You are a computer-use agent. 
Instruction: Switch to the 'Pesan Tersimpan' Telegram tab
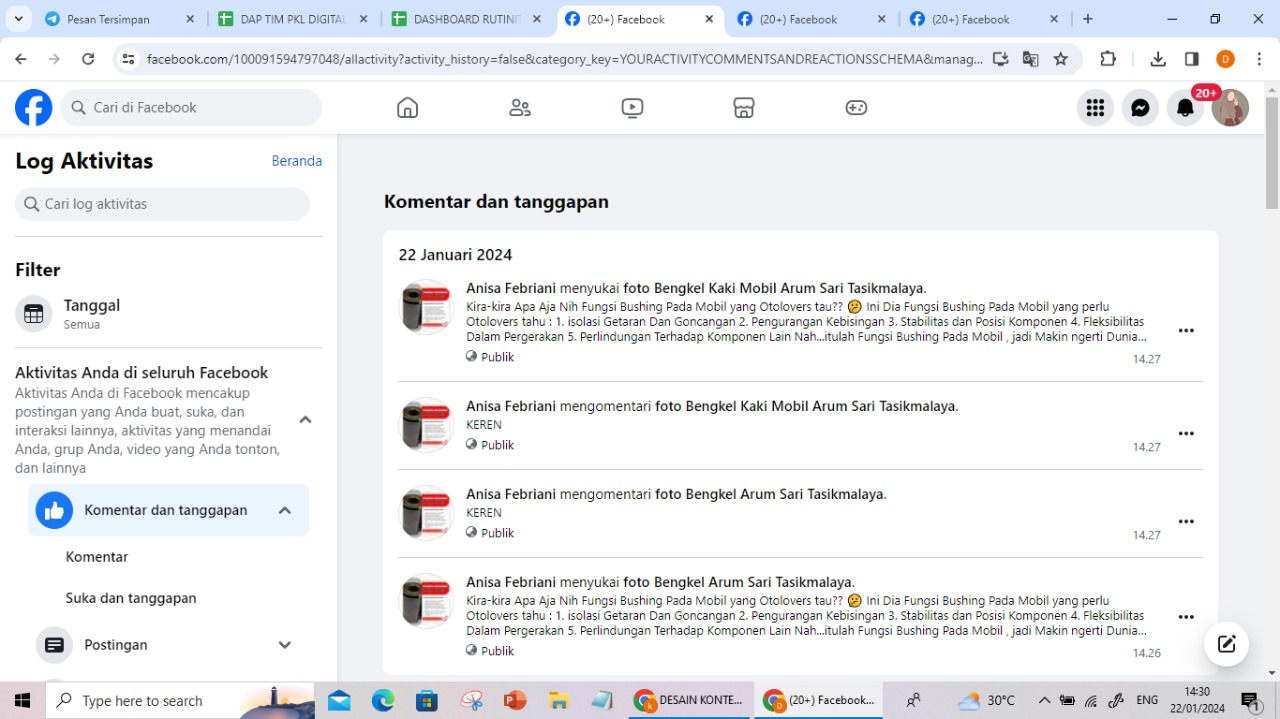(120, 19)
